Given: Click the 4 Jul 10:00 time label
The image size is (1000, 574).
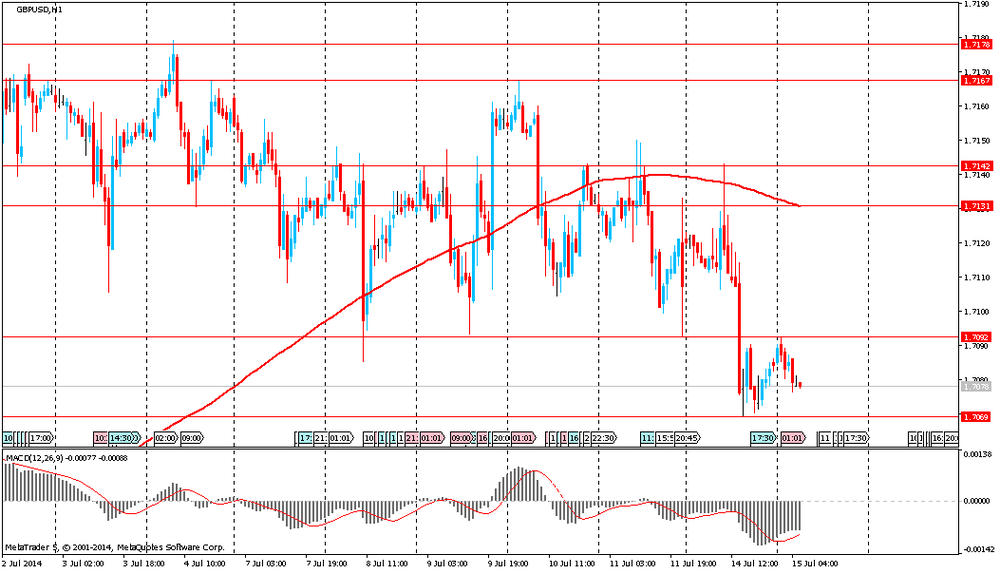Looking at the screenshot, I should [x=205, y=564].
